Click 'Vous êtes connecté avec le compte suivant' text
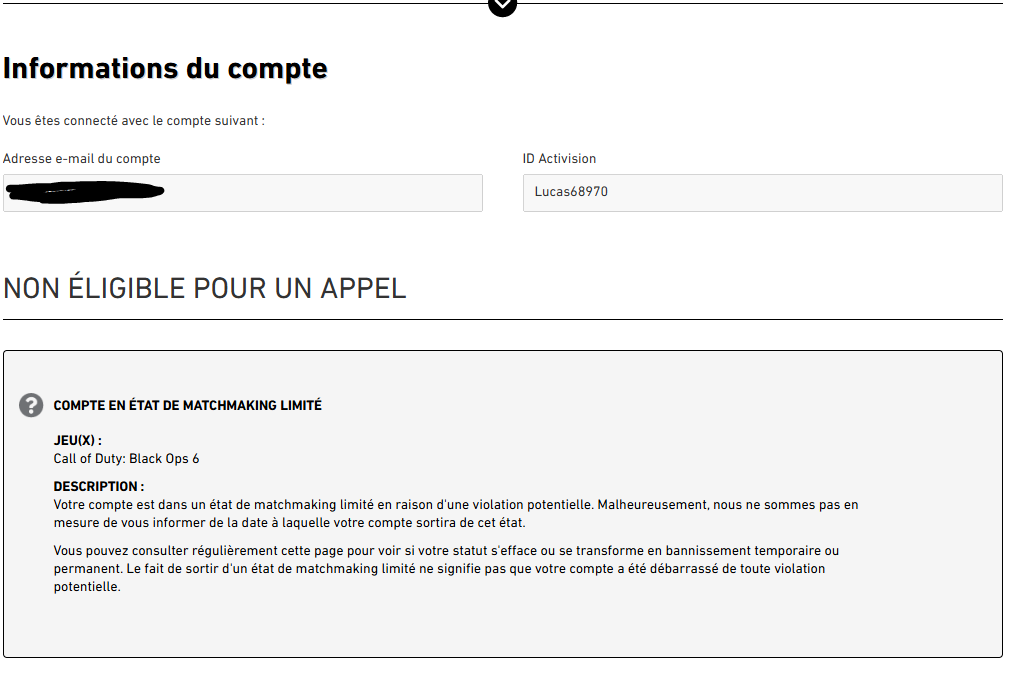This screenshot has height=687, width=1021. [133, 120]
